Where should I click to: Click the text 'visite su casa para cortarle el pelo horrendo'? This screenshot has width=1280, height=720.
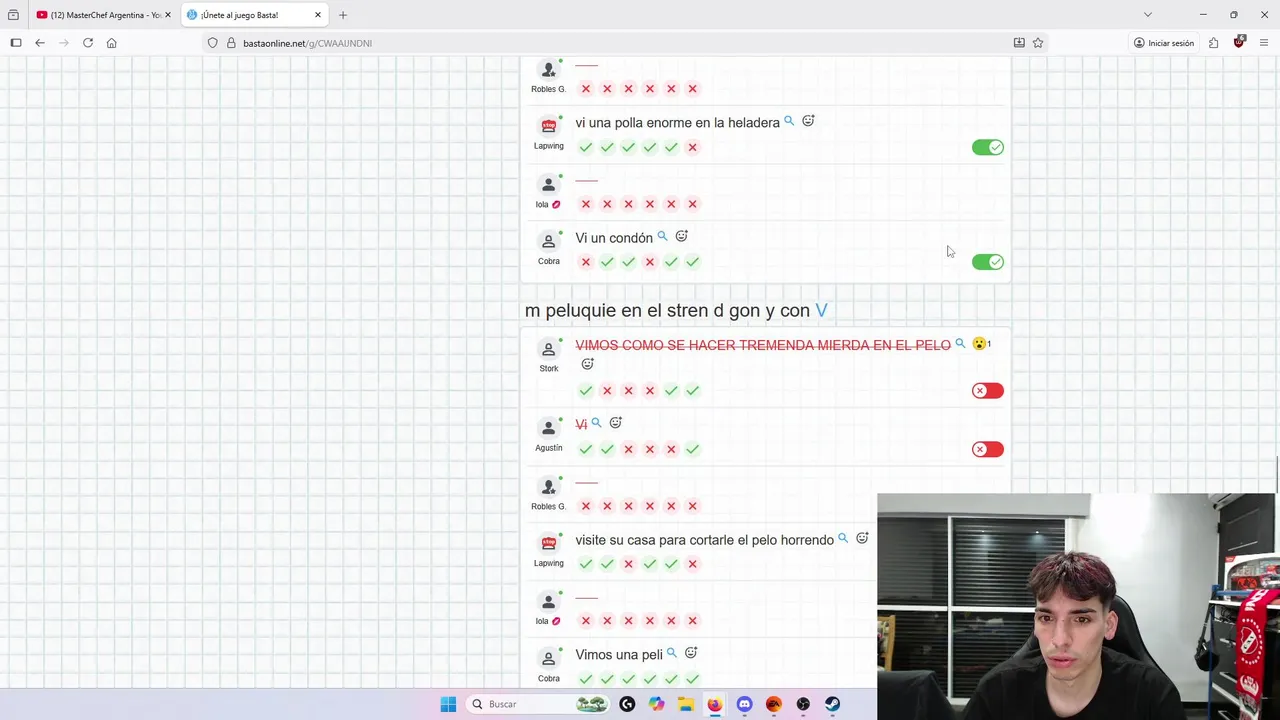(x=705, y=540)
